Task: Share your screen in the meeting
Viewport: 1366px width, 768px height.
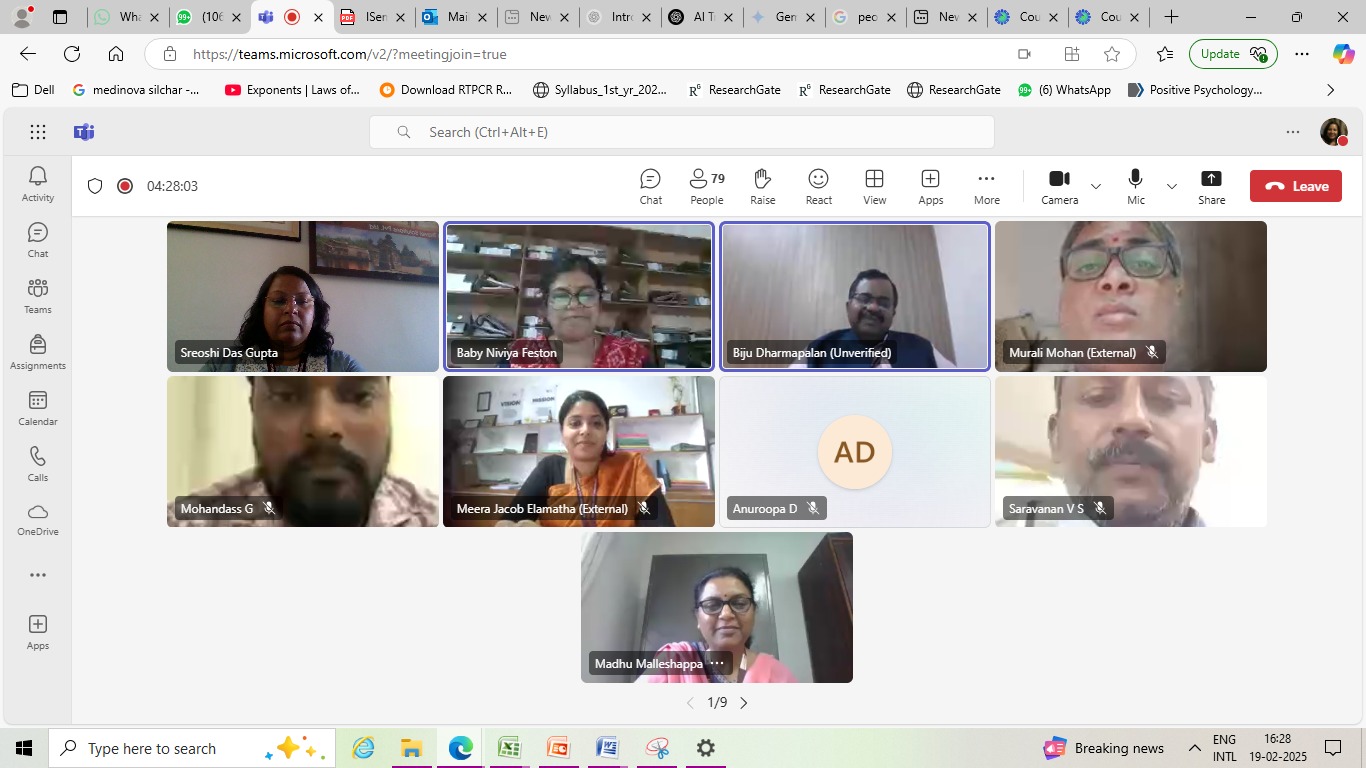Action: (x=1212, y=186)
